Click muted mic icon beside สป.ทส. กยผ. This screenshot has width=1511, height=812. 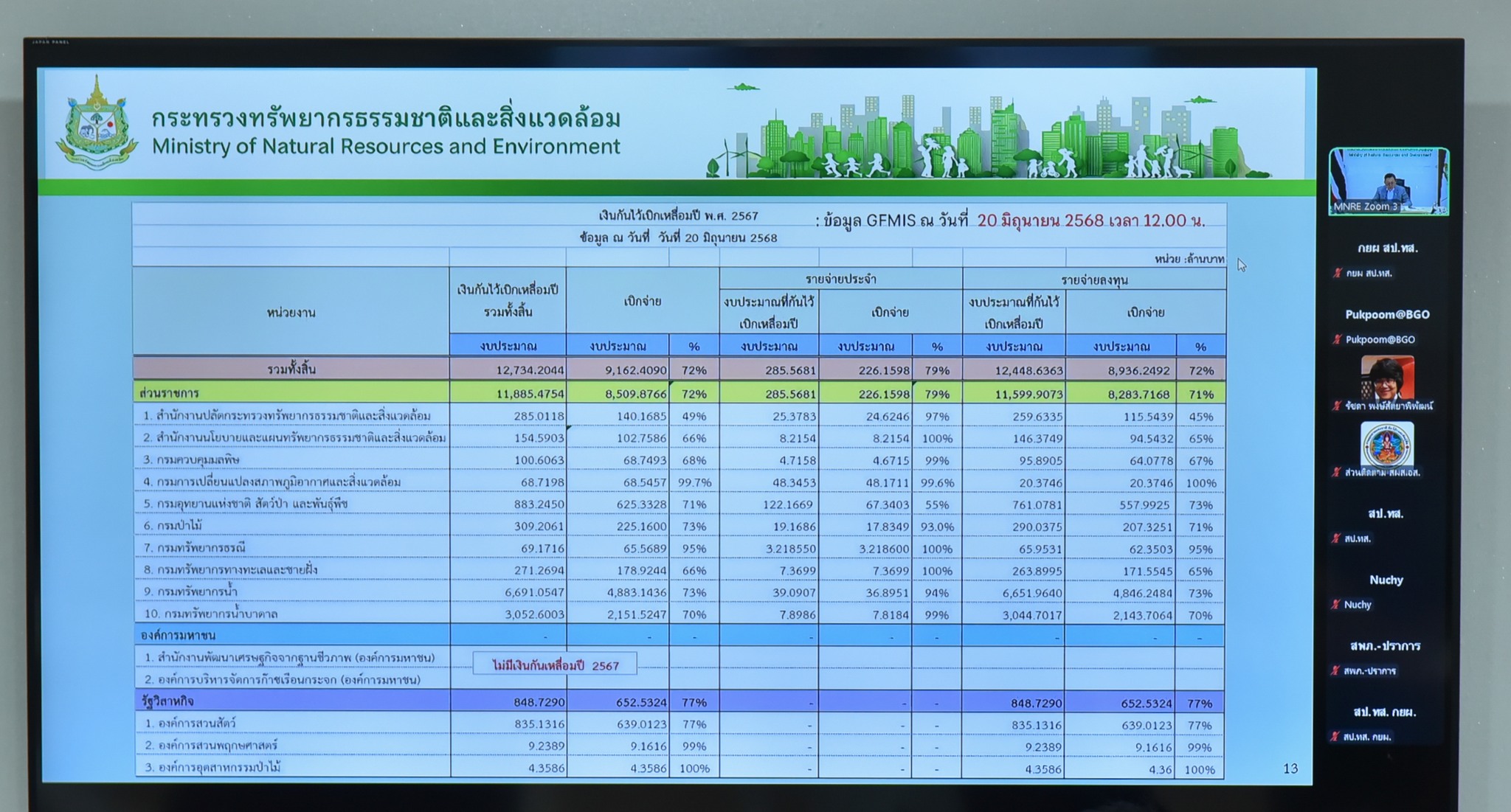coord(1335,736)
